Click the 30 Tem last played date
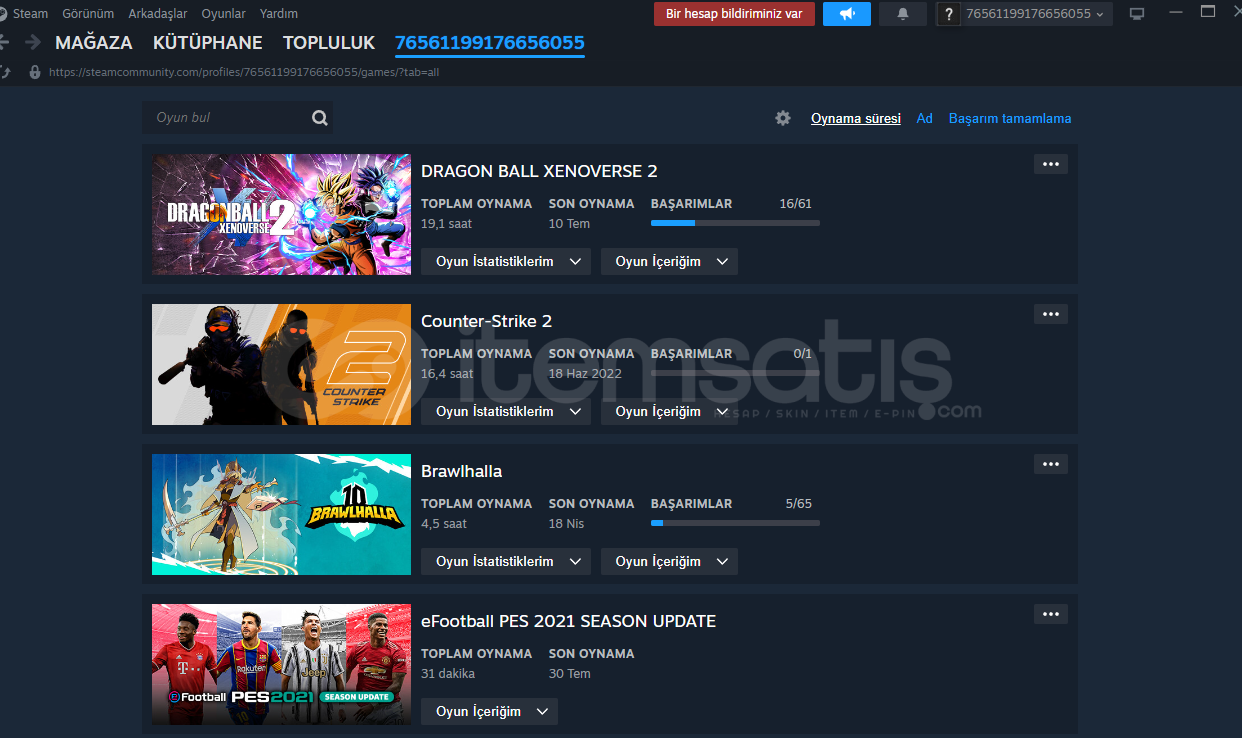 (570, 674)
